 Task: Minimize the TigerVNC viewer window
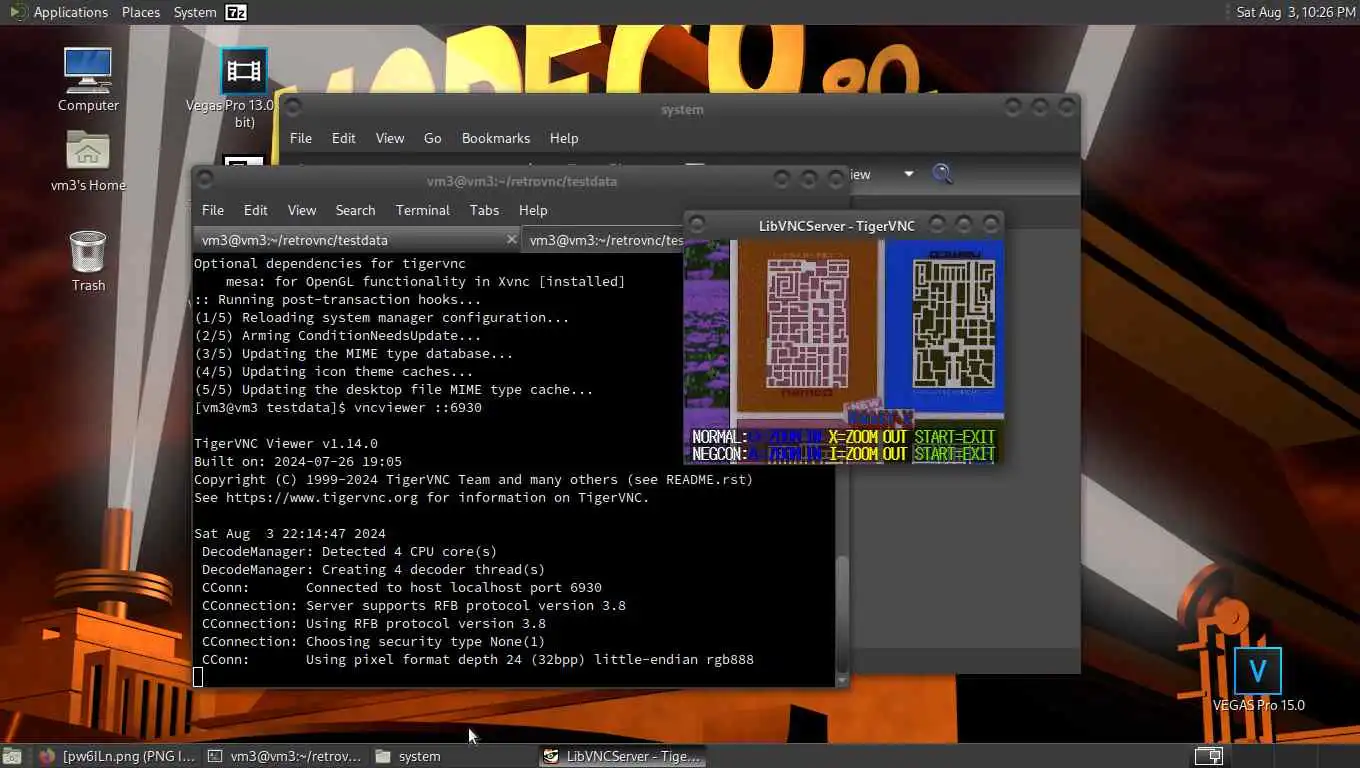tap(936, 224)
